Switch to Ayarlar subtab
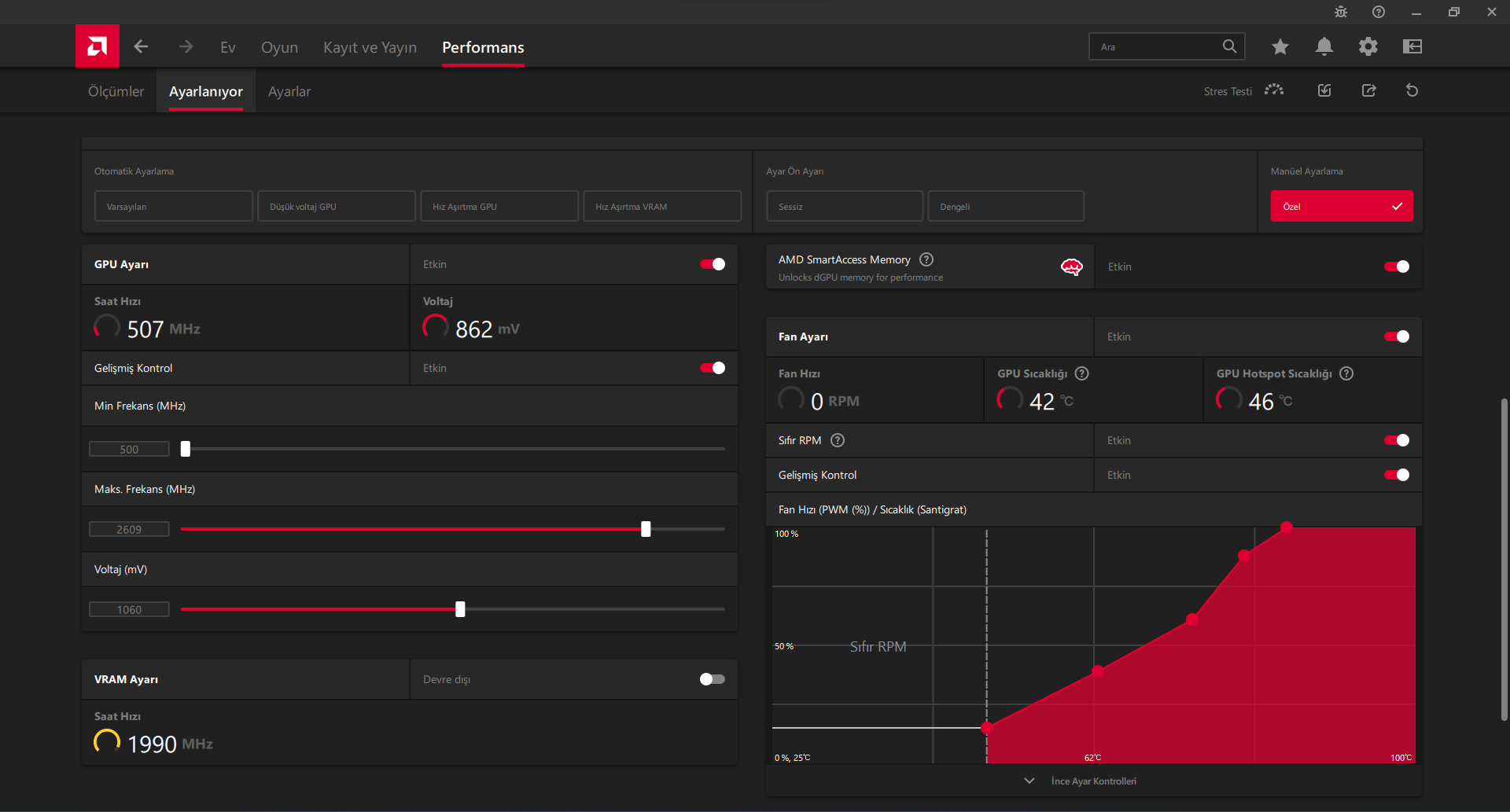Image resolution: width=1510 pixels, height=812 pixels. point(289,91)
